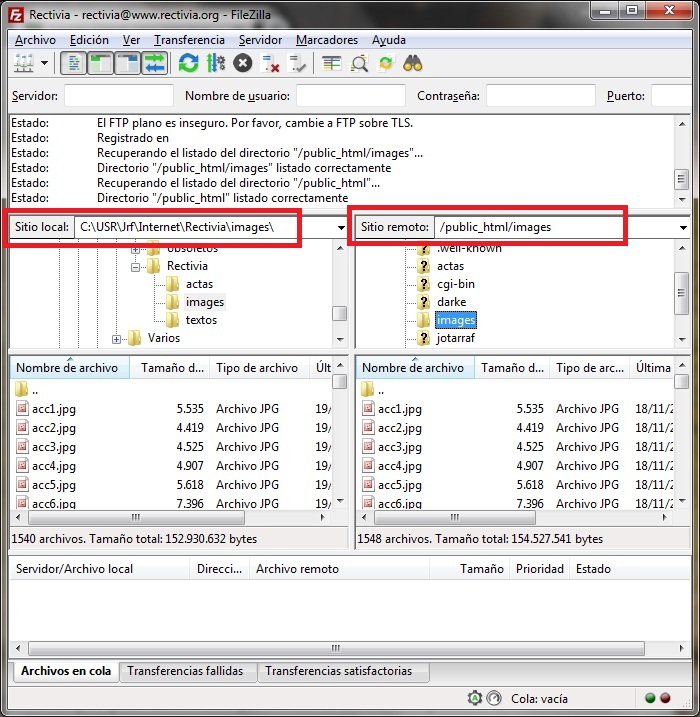Open the Site Manager icon
This screenshot has height=717, width=700.
(x=23, y=63)
